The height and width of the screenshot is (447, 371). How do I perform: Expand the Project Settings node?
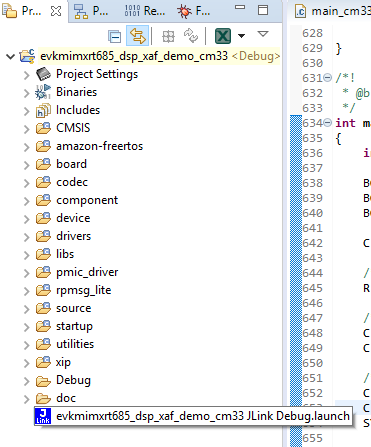[x=27, y=75]
